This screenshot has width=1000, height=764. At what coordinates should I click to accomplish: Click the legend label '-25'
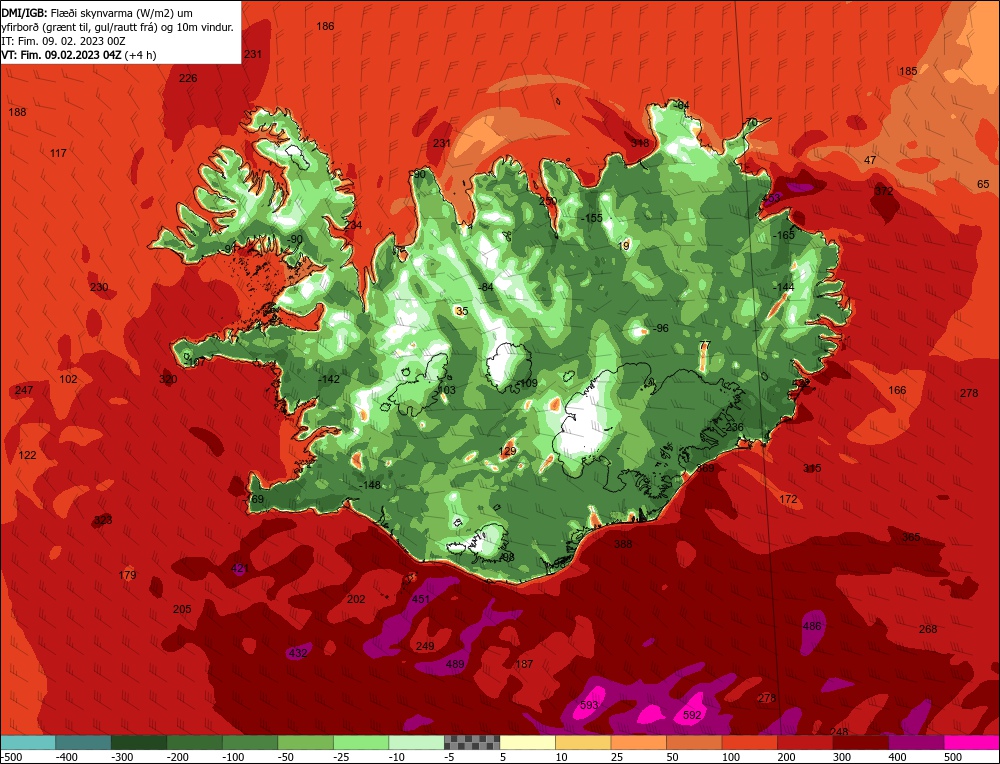[x=341, y=757]
